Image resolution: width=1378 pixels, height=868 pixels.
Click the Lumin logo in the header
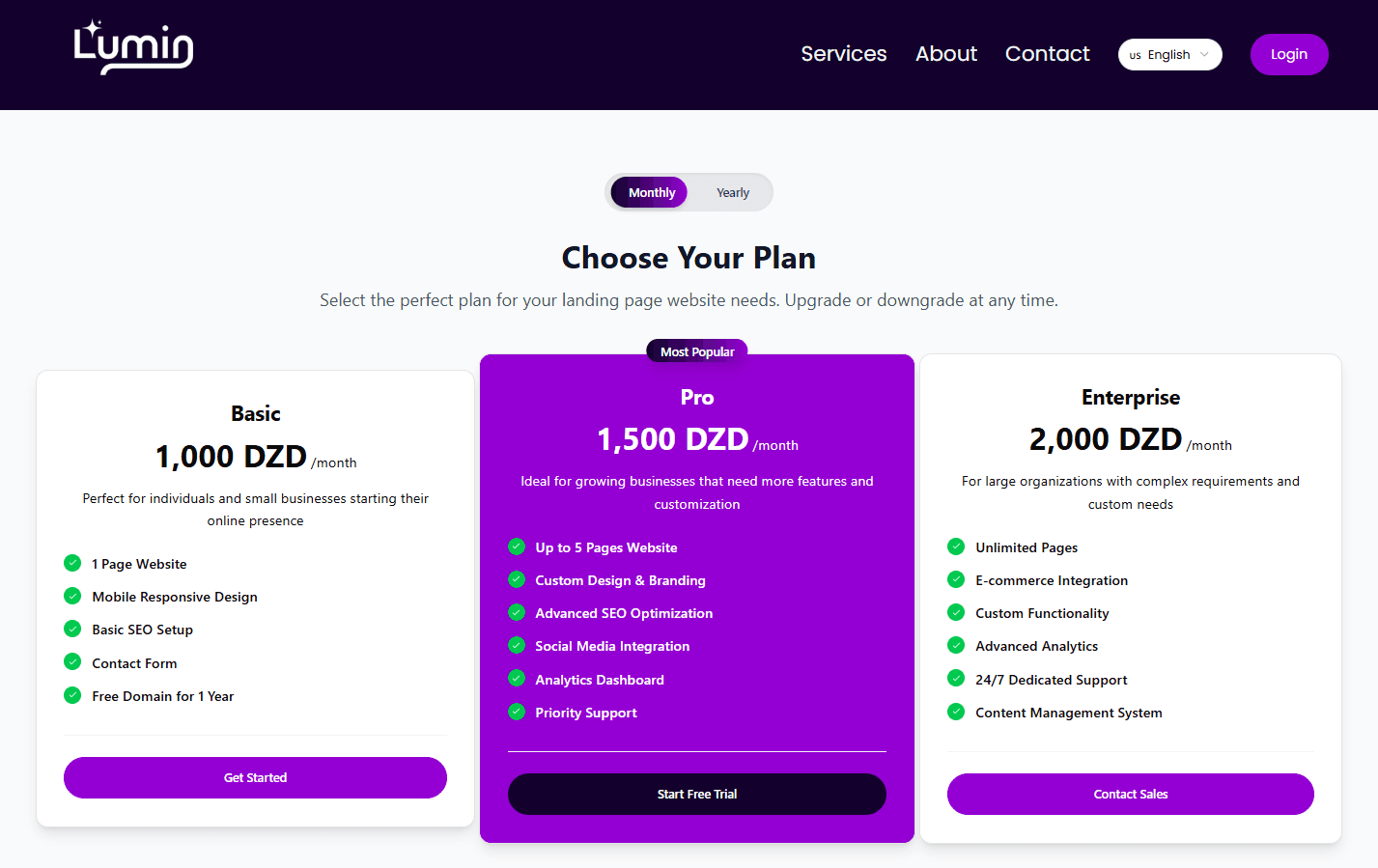coord(133,47)
